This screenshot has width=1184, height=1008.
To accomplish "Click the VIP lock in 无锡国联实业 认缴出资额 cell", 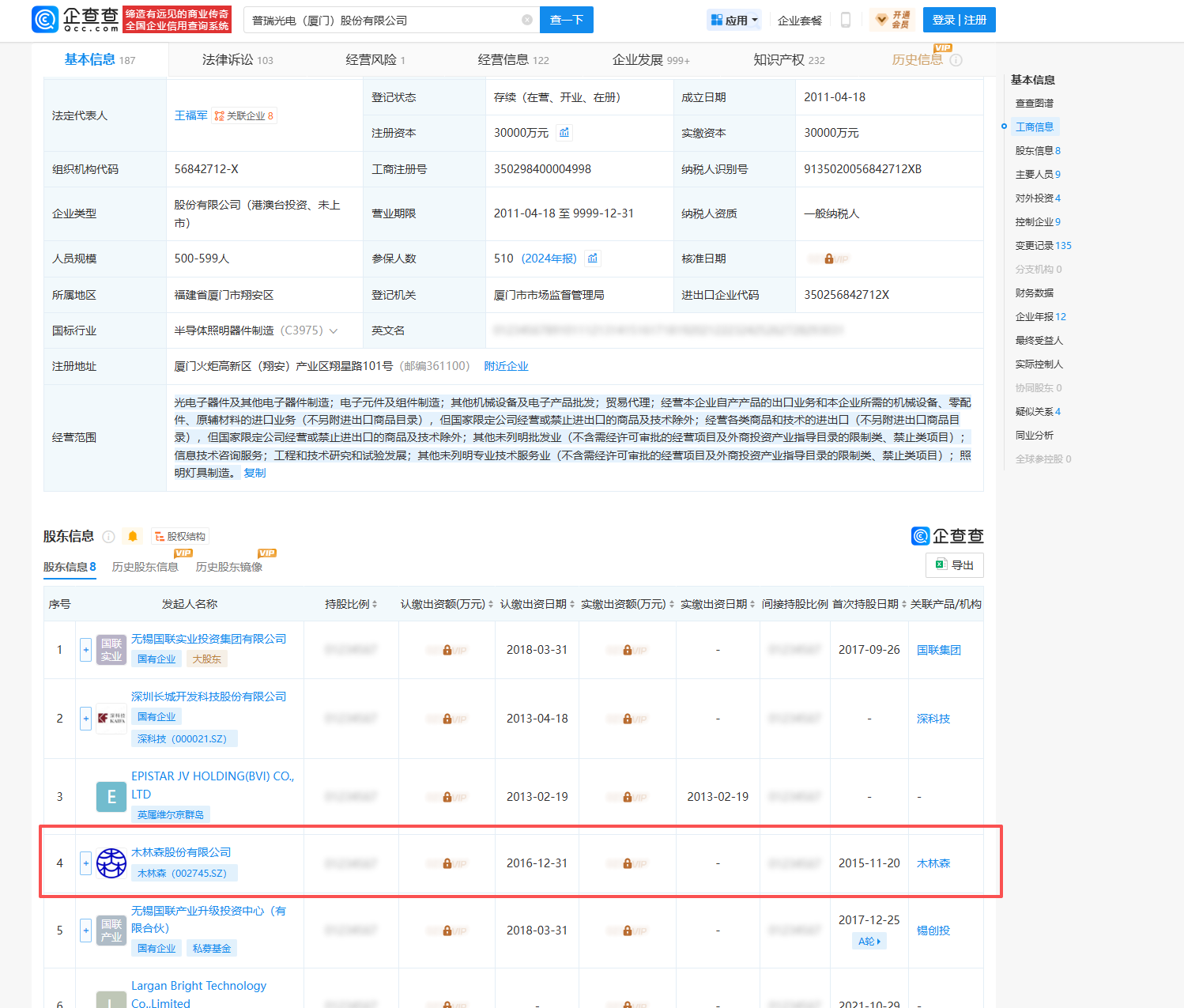I will click(447, 650).
